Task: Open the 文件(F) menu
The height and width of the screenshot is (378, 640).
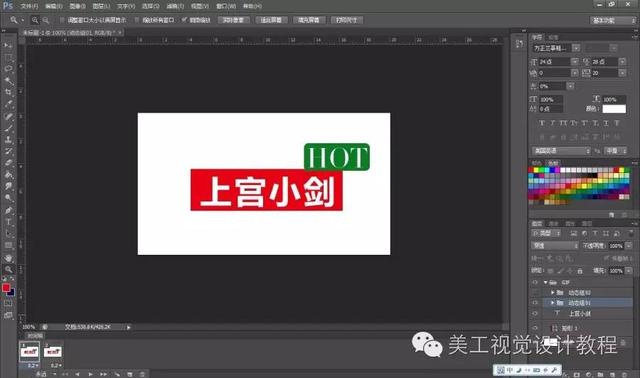Action: click(x=29, y=6)
